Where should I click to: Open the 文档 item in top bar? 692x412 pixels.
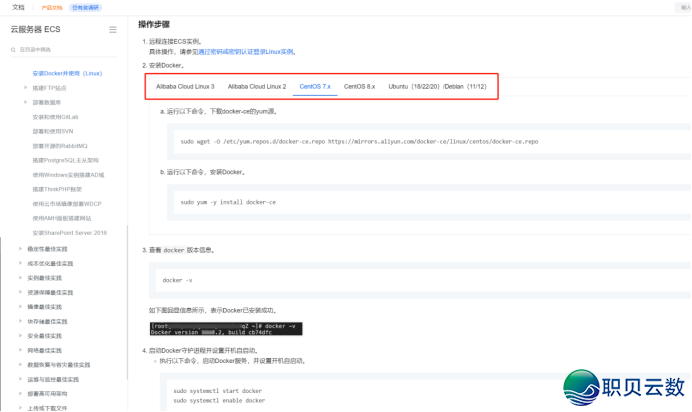(x=18, y=7)
